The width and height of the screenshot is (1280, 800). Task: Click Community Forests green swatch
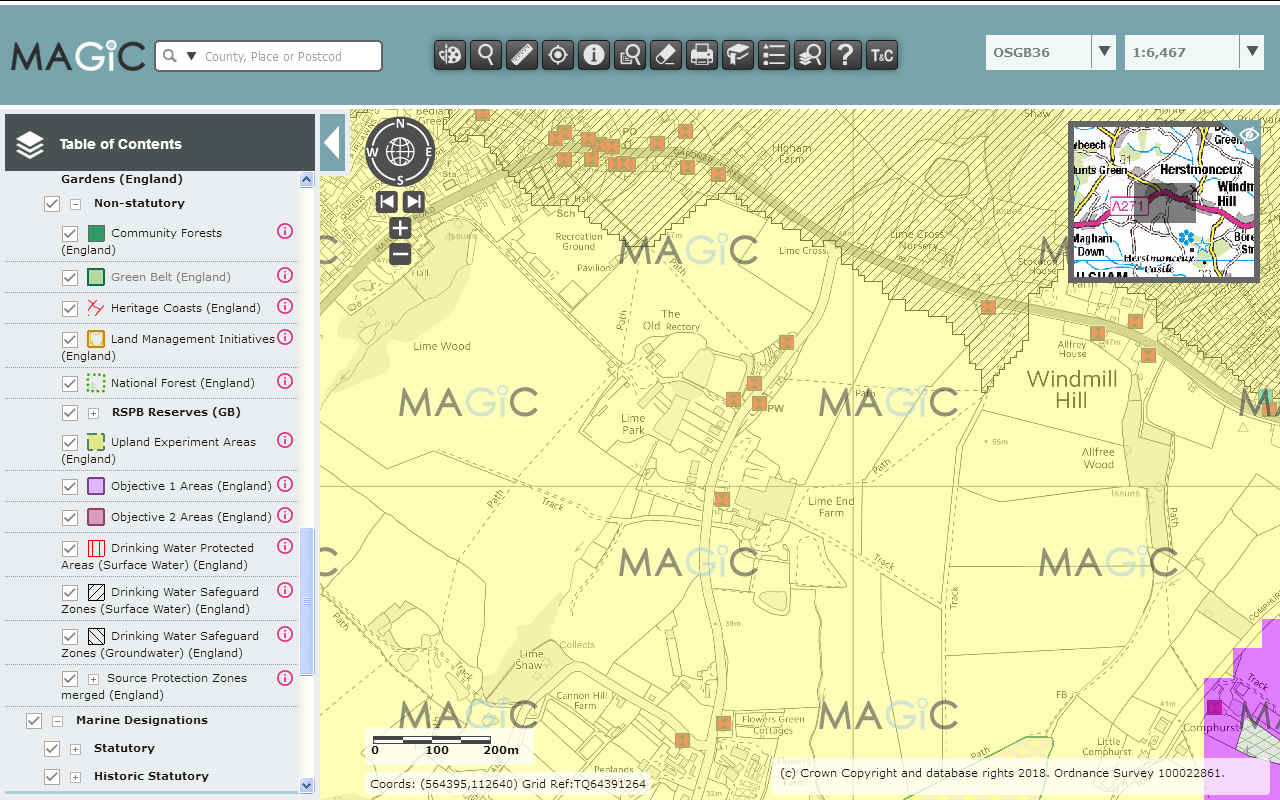96,233
